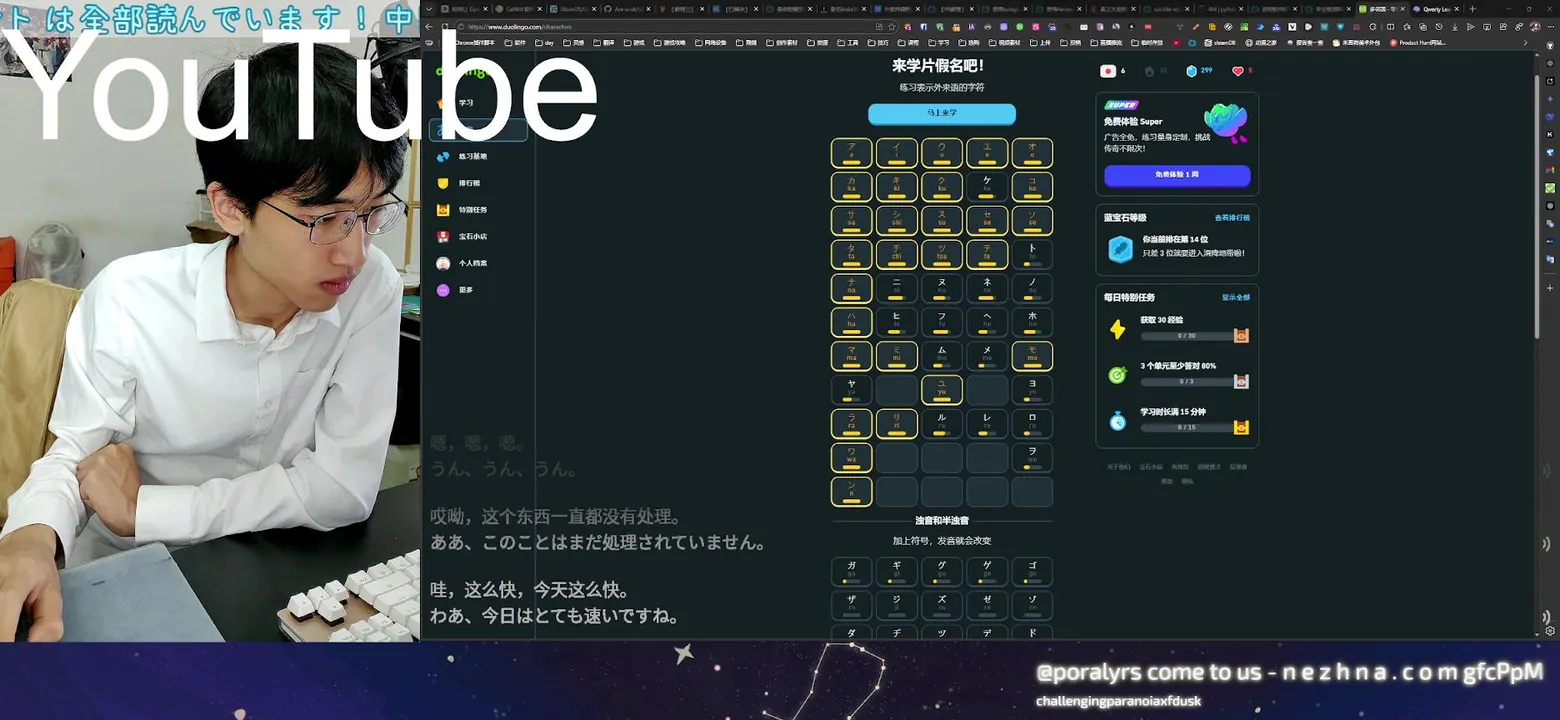Click 显示全部 link in daily quests
Image resolution: width=1560 pixels, height=720 pixels.
coord(1235,298)
